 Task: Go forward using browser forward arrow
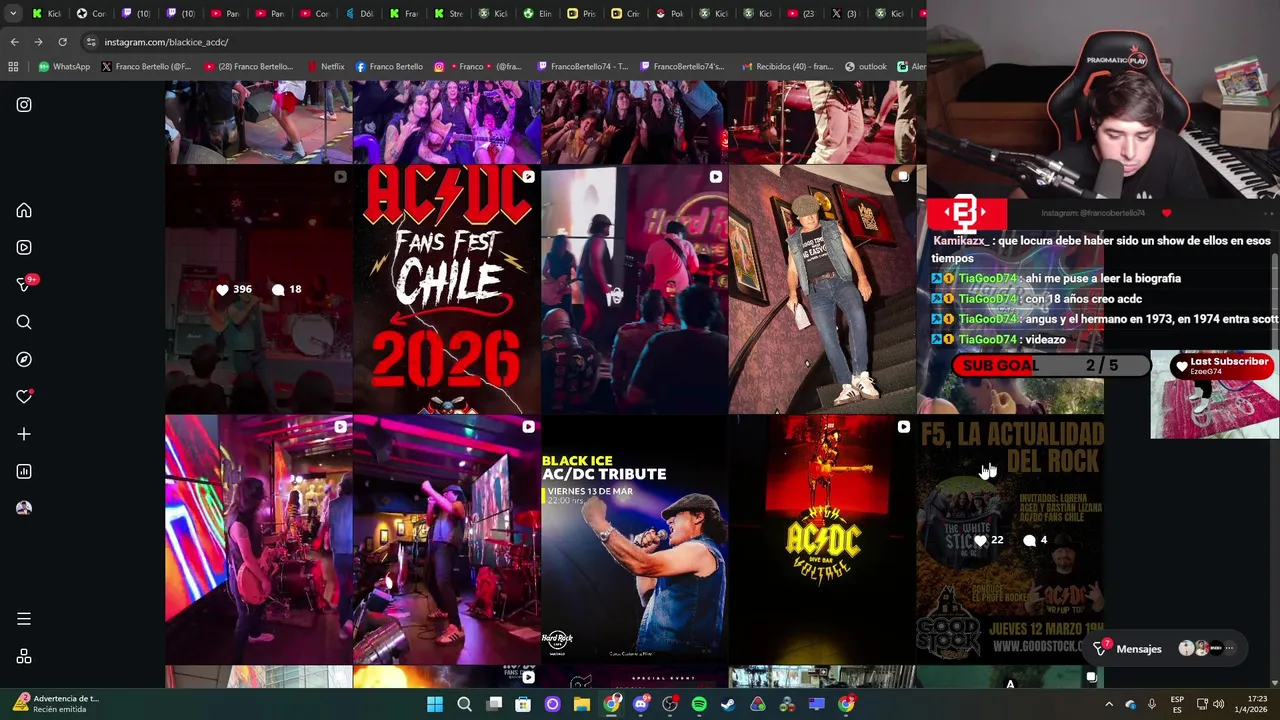38,42
